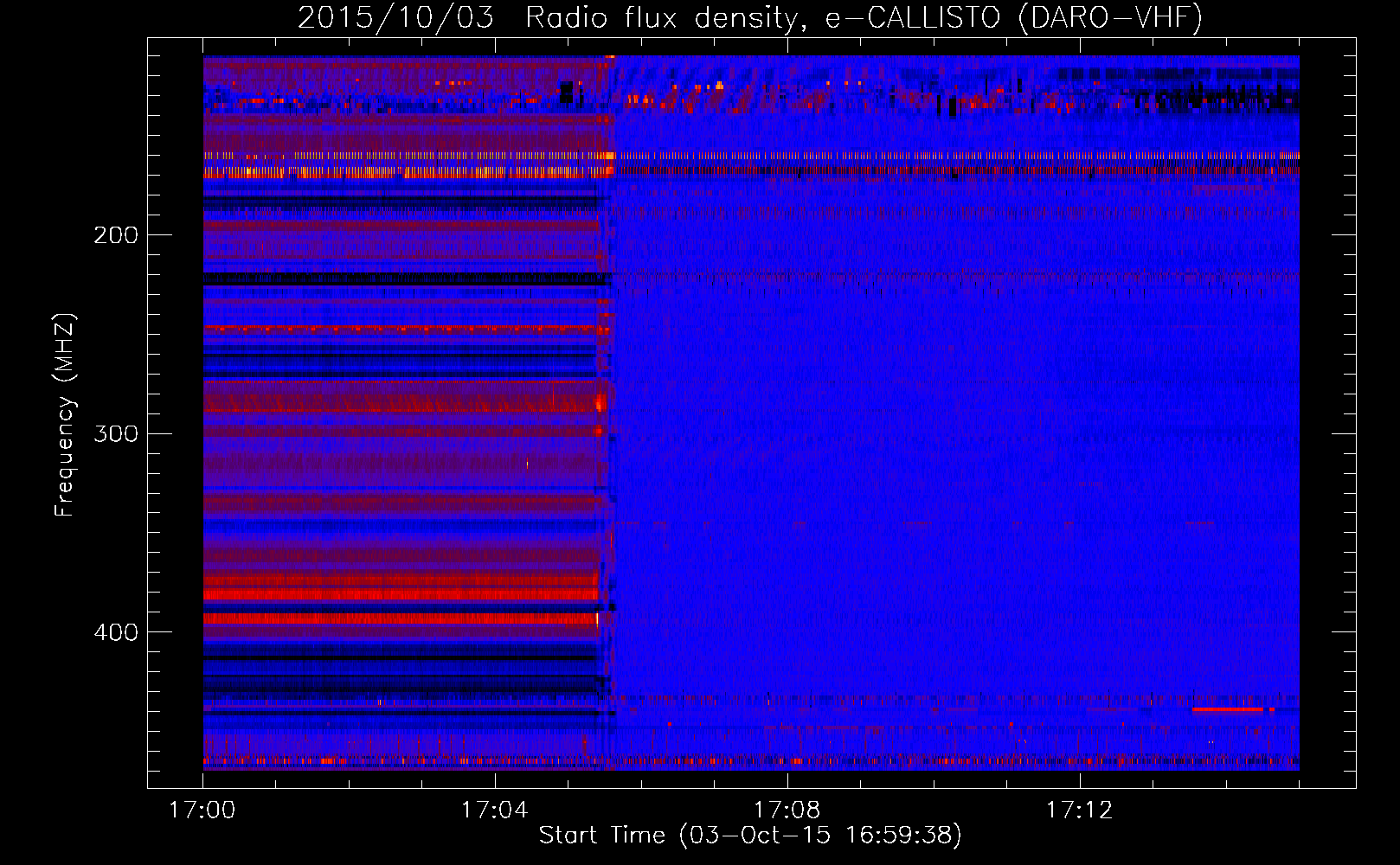Click the black band just below 220 MHz
The height and width of the screenshot is (865, 1400).
point(398,279)
